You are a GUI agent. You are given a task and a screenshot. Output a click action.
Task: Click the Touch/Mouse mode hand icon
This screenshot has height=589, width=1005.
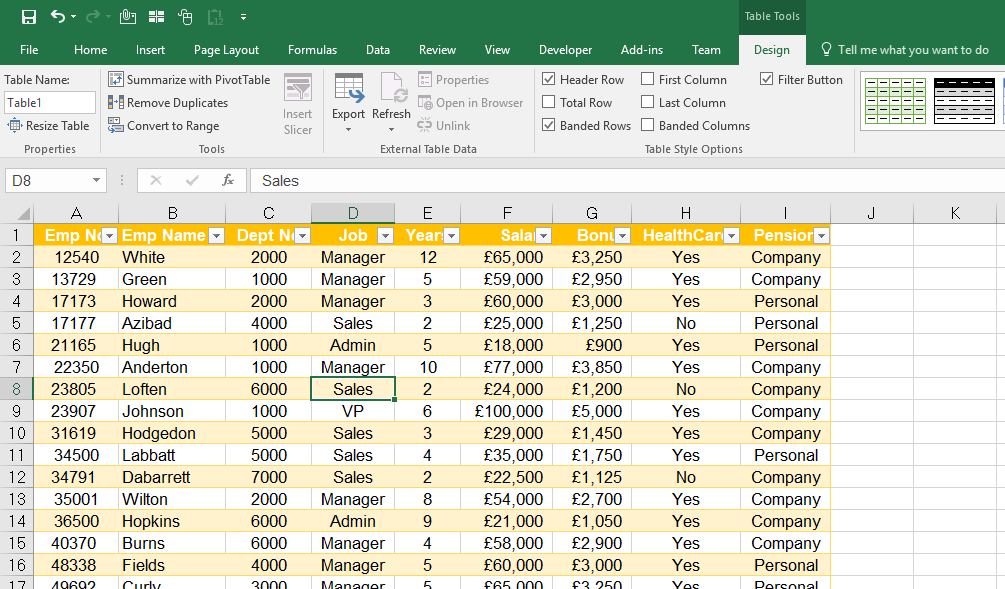pos(185,17)
